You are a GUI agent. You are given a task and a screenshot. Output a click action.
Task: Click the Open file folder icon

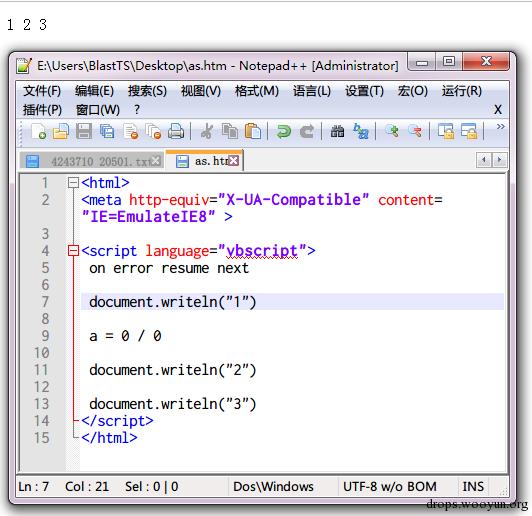coord(61,131)
